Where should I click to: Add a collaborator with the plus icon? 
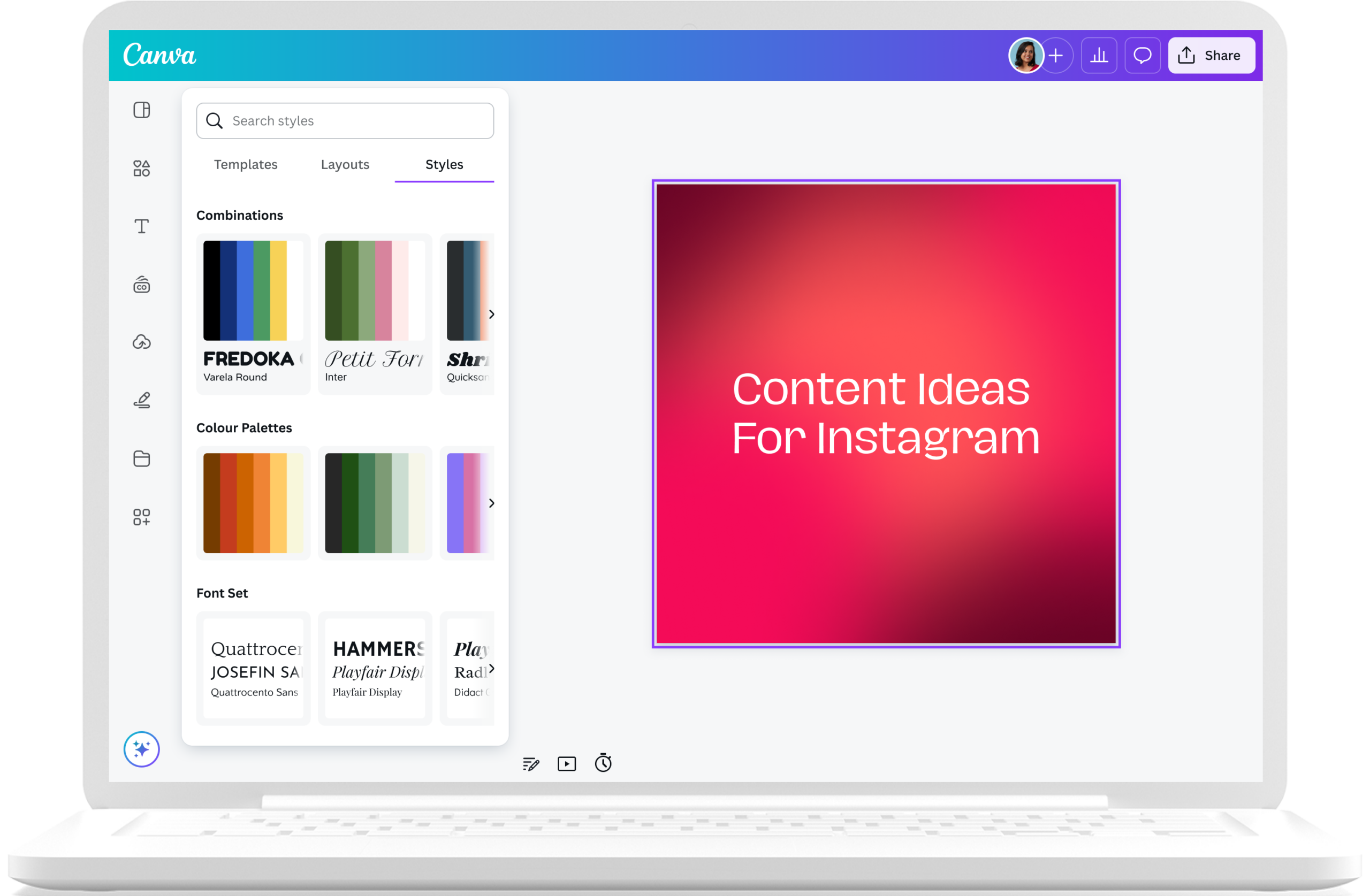point(1056,55)
